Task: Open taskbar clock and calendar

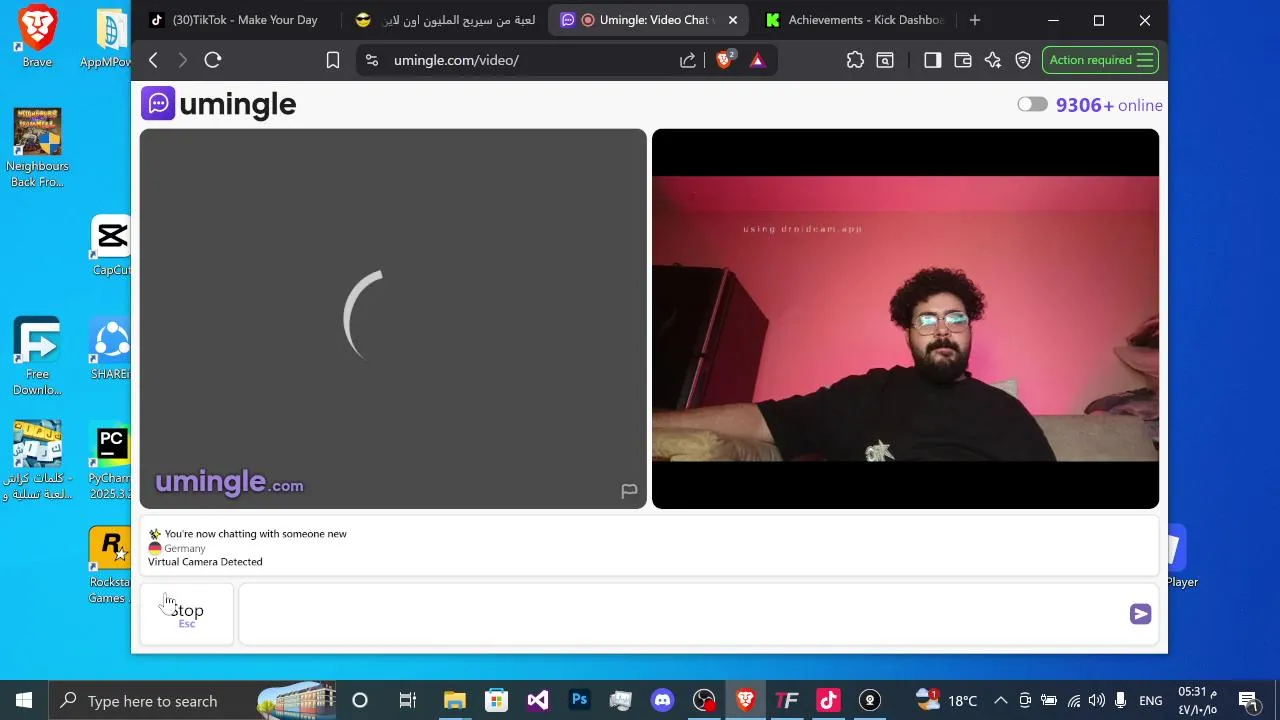Action: pyautogui.click(x=1197, y=700)
